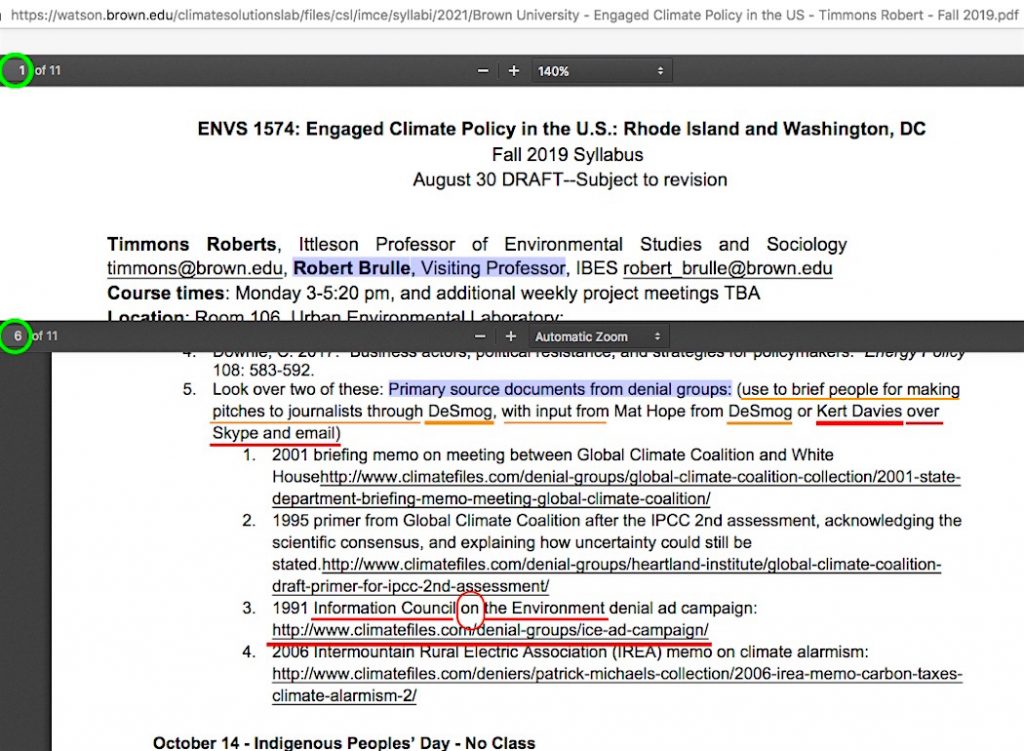Image resolution: width=1024 pixels, height=751 pixels.
Task: Open the ice-ad-campaign climatefiles link
Action: coord(490,630)
